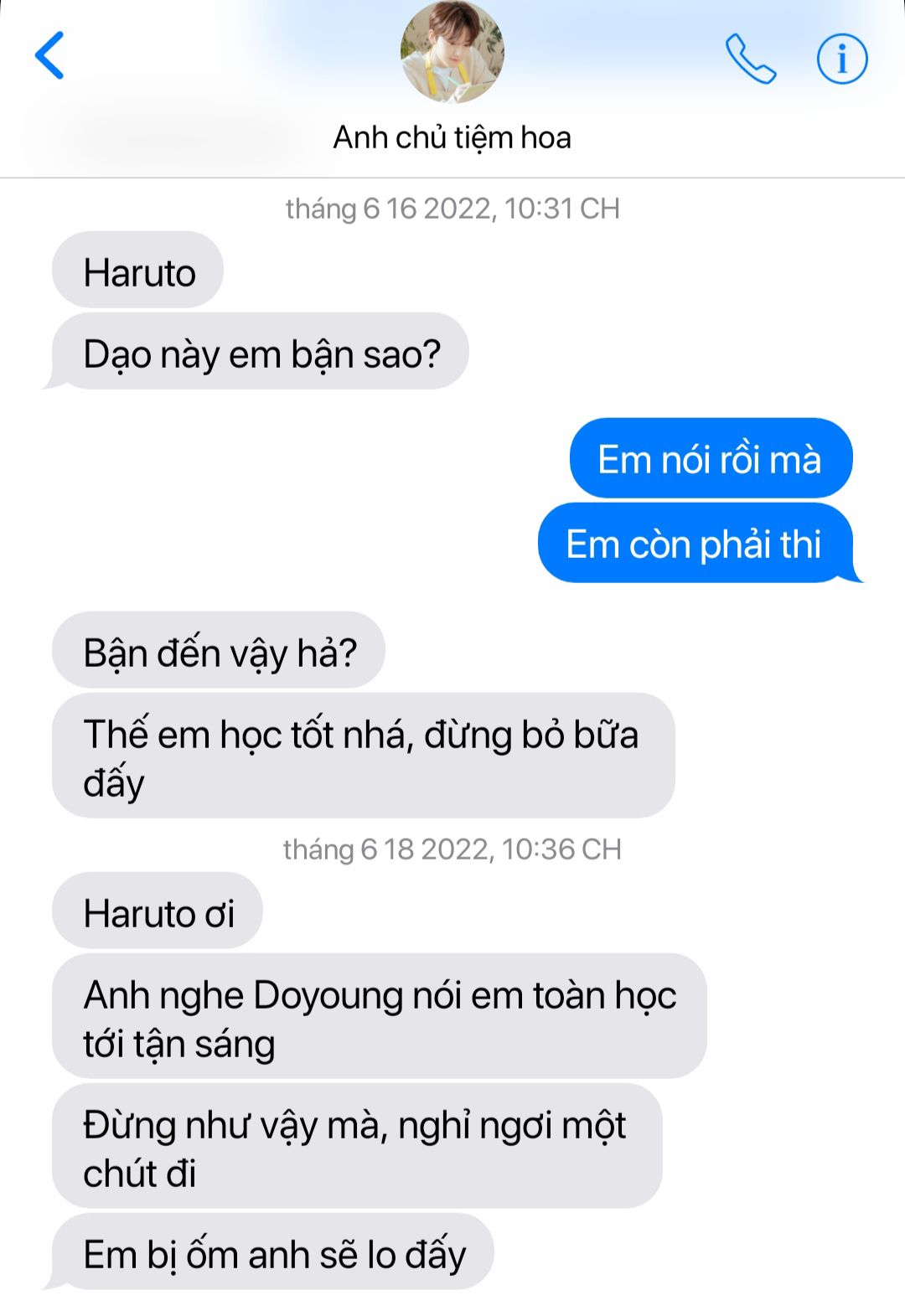Tap the contact name Anh chủ tiệm hoa
905x1316 pixels.
452,137
